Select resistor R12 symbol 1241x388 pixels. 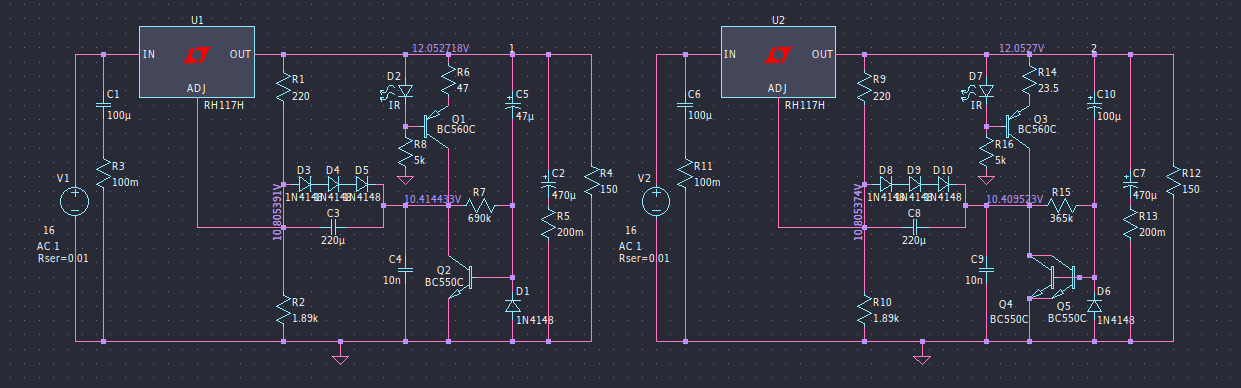(1173, 181)
